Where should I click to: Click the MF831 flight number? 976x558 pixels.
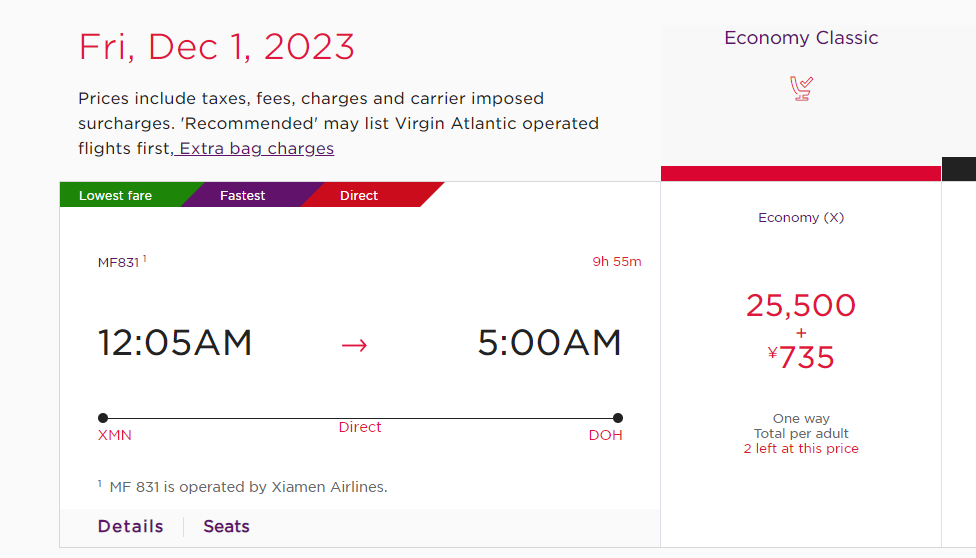click(118, 262)
